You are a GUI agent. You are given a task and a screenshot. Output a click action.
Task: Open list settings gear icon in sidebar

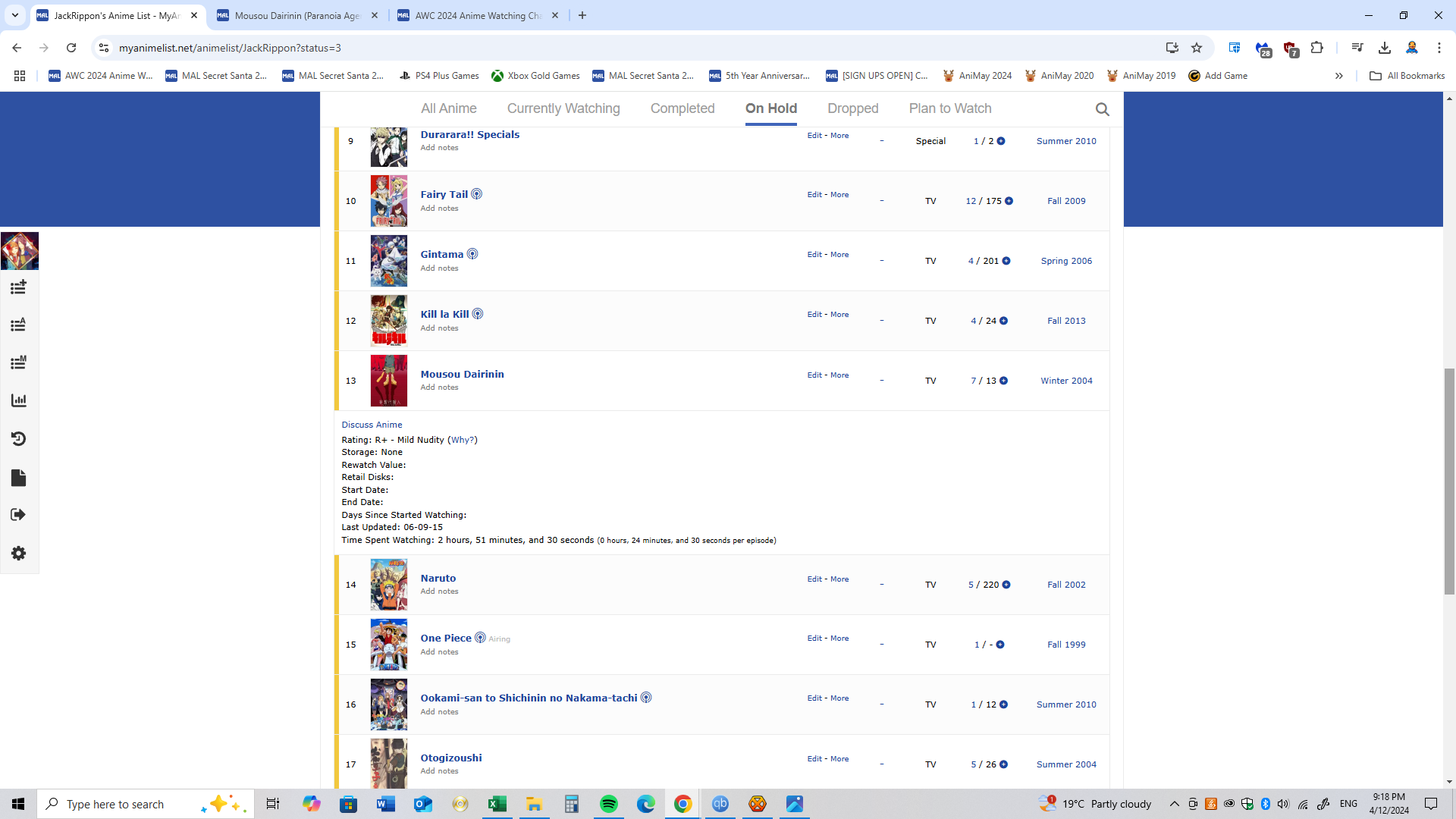coord(18,554)
